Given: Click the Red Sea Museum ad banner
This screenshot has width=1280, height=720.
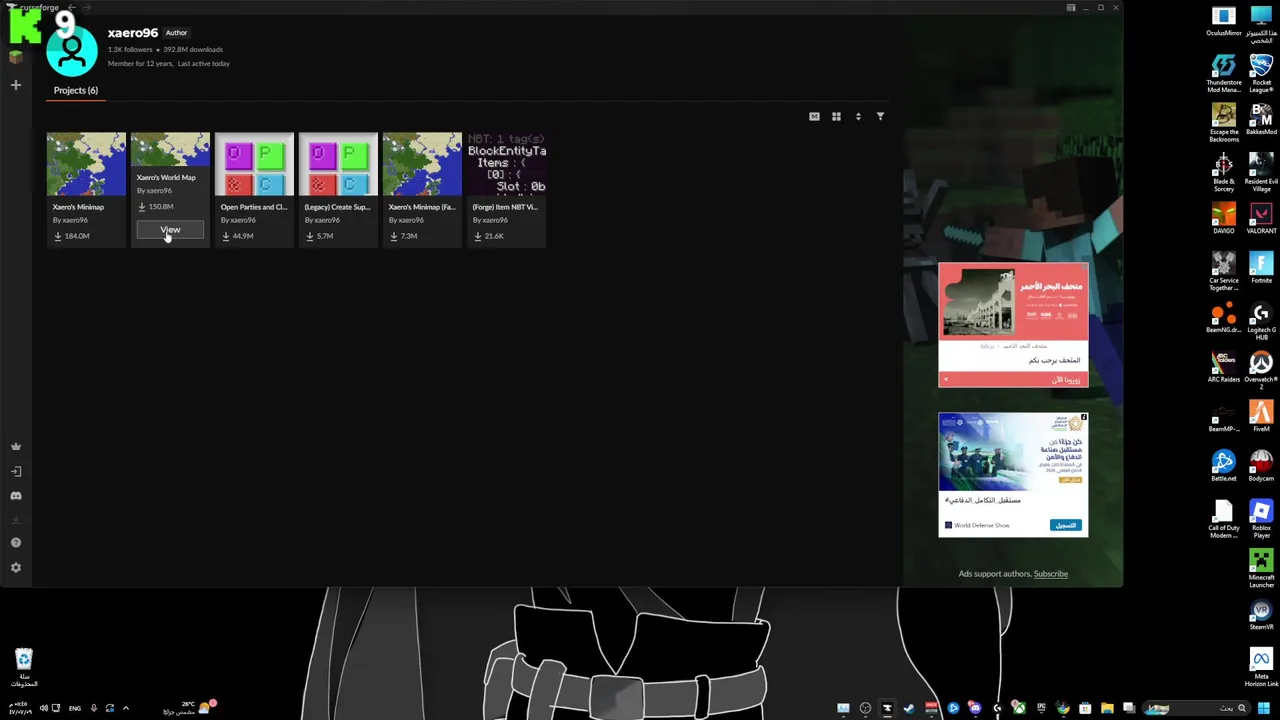Looking at the screenshot, I should click(1013, 325).
